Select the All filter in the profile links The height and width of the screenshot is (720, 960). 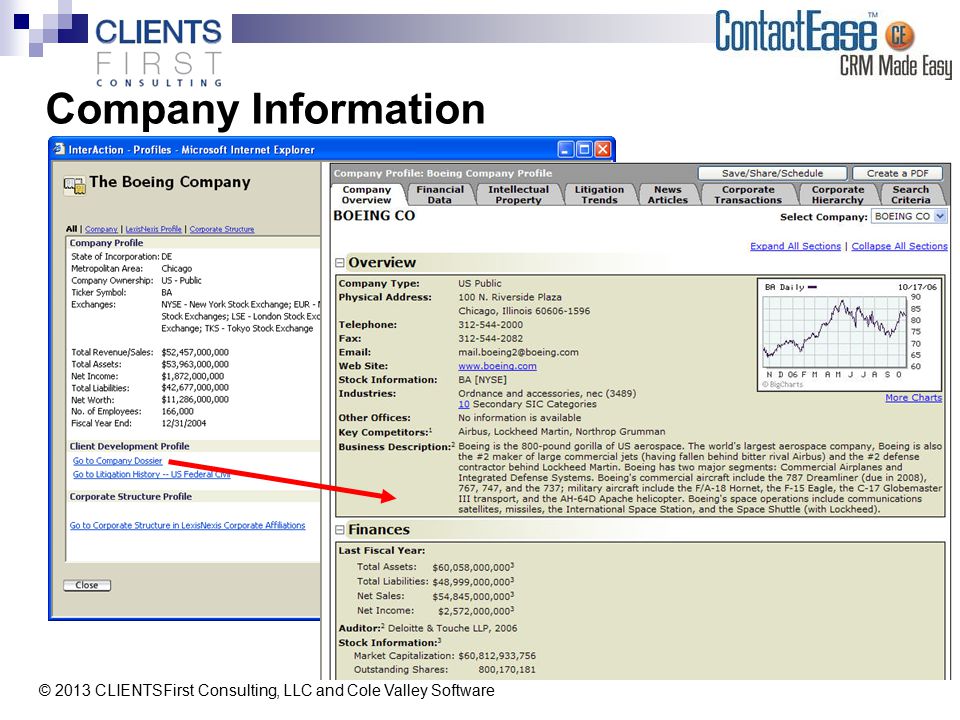tap(71, 229)
